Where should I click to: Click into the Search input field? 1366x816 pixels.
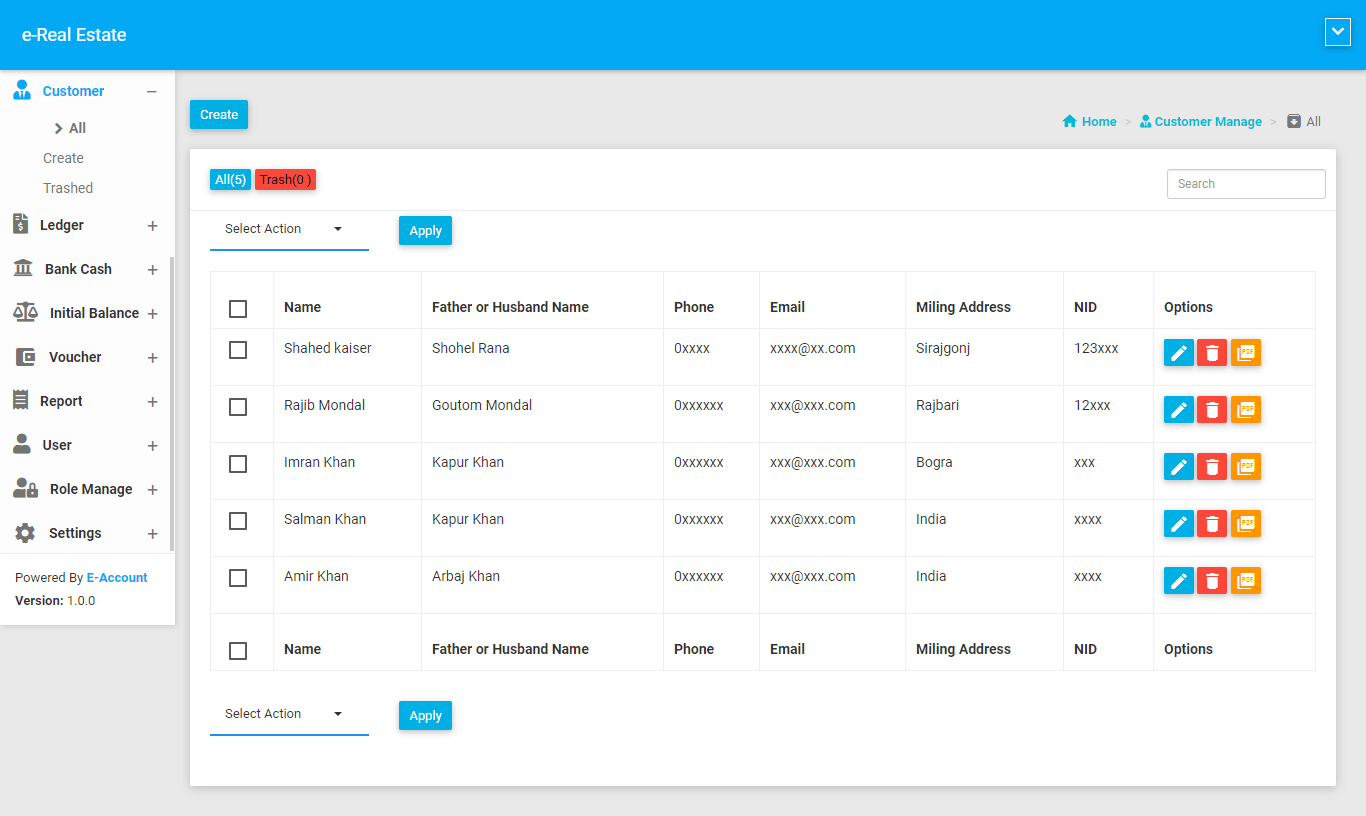click(1245, 184)
